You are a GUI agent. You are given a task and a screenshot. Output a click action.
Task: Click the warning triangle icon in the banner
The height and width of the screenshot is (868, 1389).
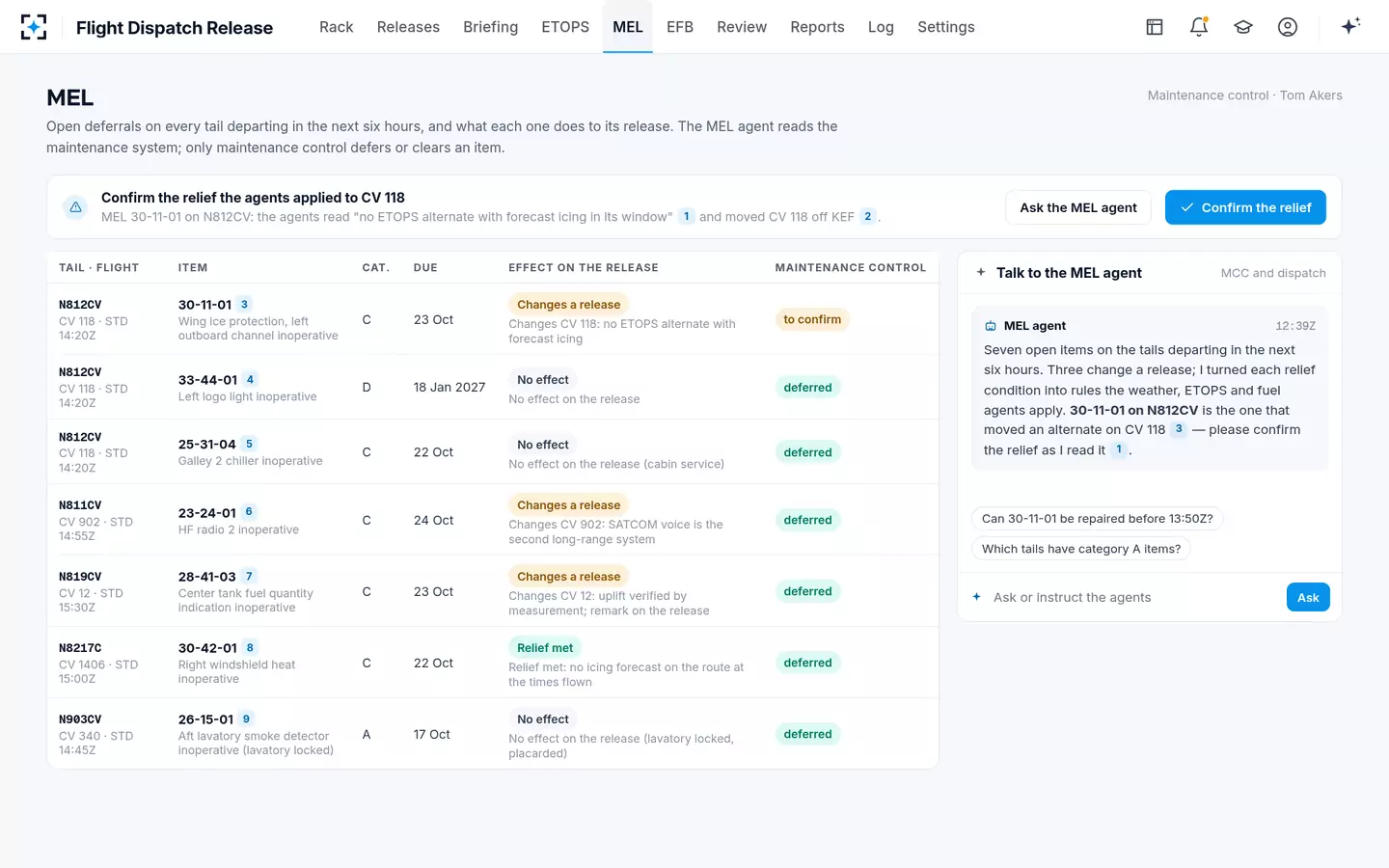(75, 207)
